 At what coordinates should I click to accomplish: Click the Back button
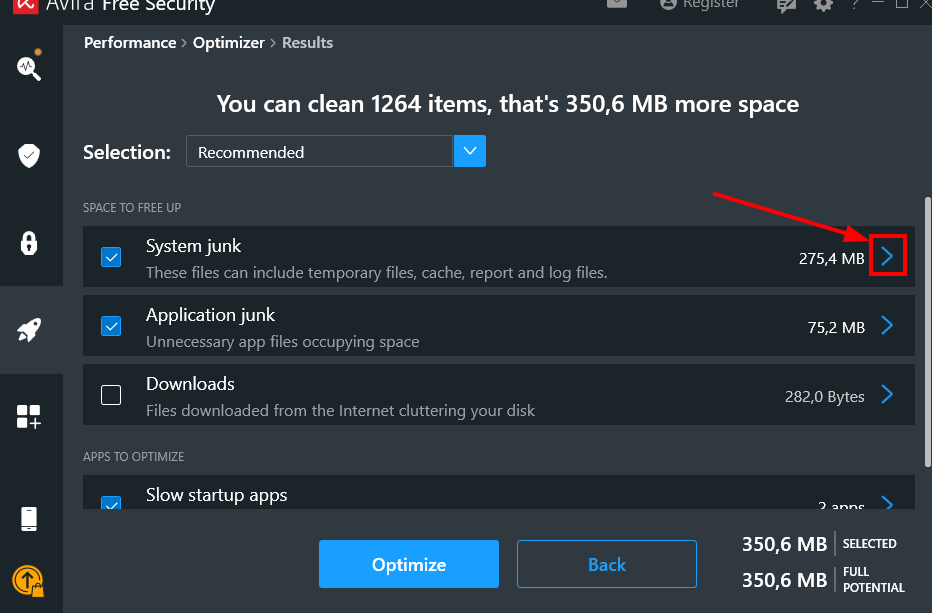[x=607, y=564]
